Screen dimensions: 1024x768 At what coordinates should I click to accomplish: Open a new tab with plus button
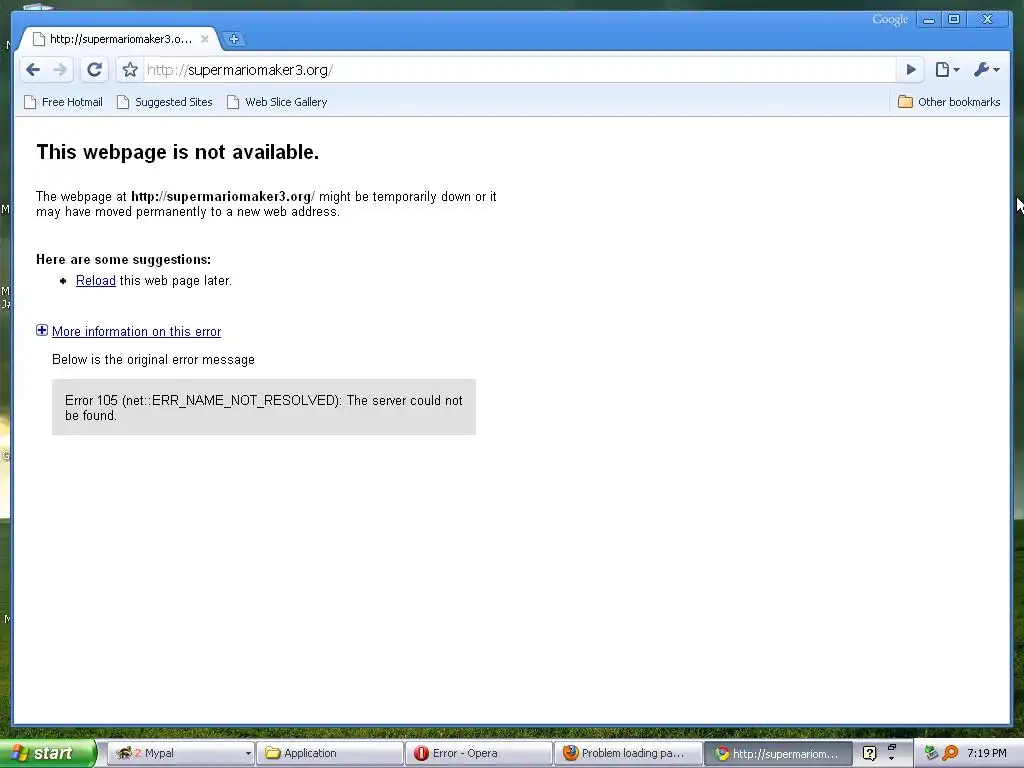coord(234,39)
